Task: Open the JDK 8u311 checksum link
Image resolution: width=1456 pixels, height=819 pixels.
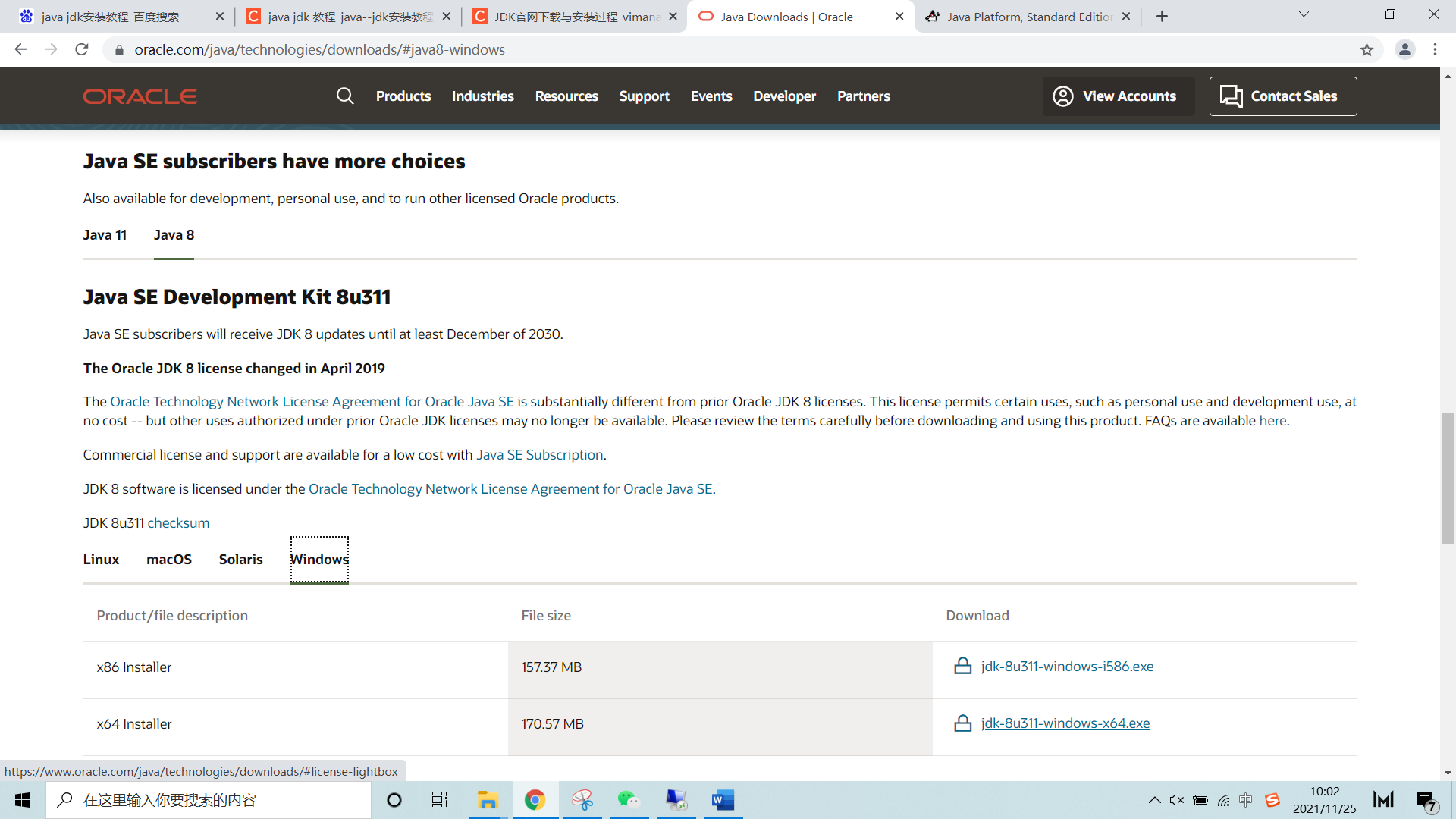Action: click(x=178, y=523)
